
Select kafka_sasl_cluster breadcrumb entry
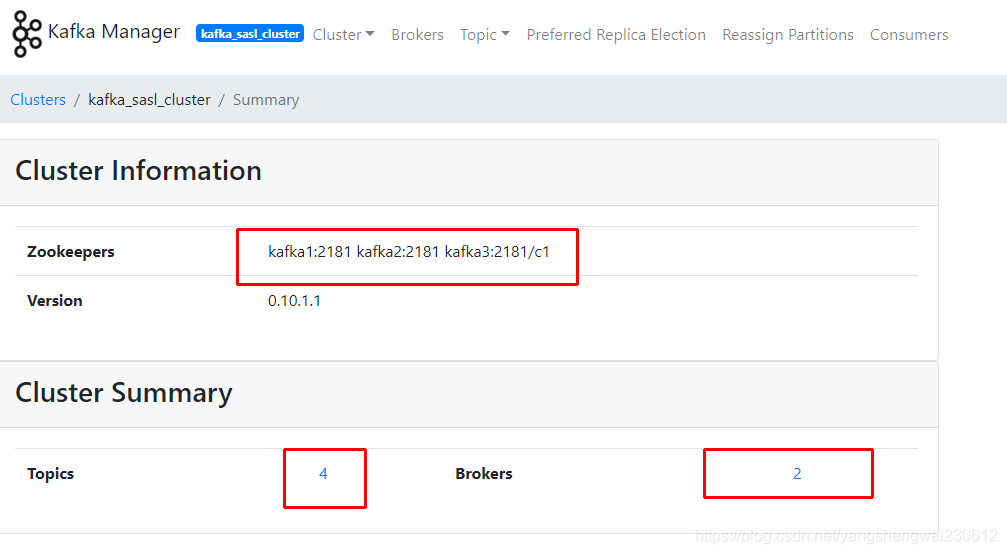click(149, 100)
